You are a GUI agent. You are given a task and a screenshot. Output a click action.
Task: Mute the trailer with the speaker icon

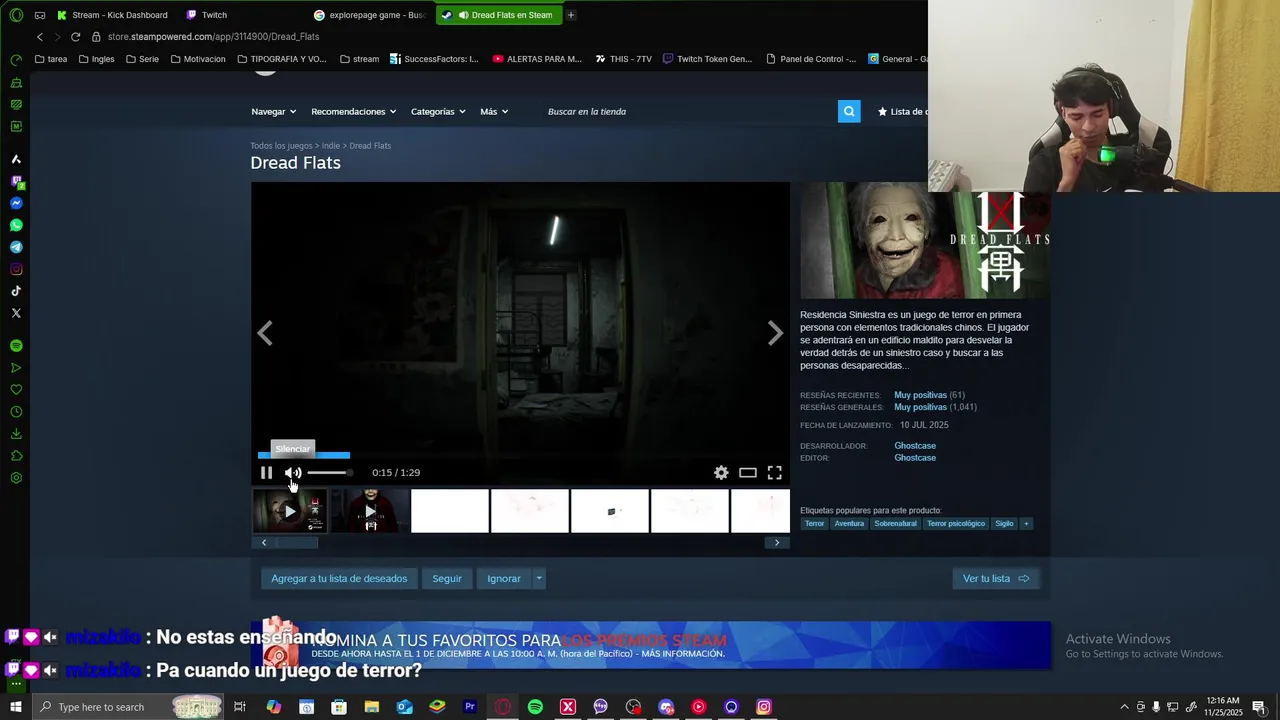(292, 473)
